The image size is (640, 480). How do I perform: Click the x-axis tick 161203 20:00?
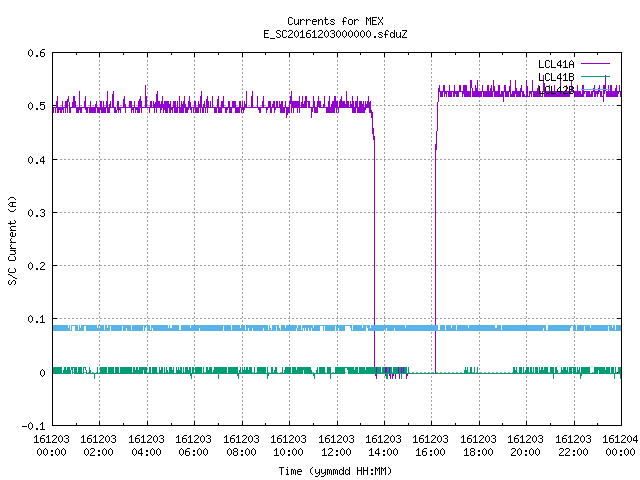coord(526,445)
